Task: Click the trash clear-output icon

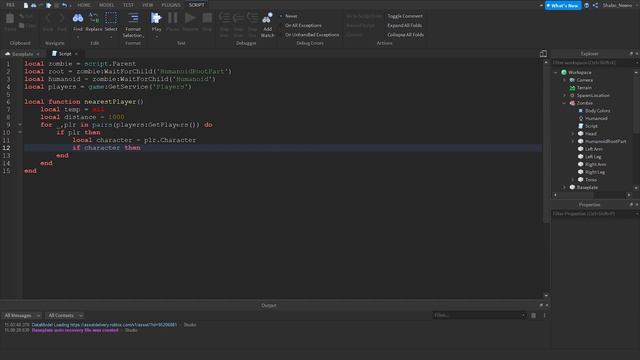Action: click(533, 315)
